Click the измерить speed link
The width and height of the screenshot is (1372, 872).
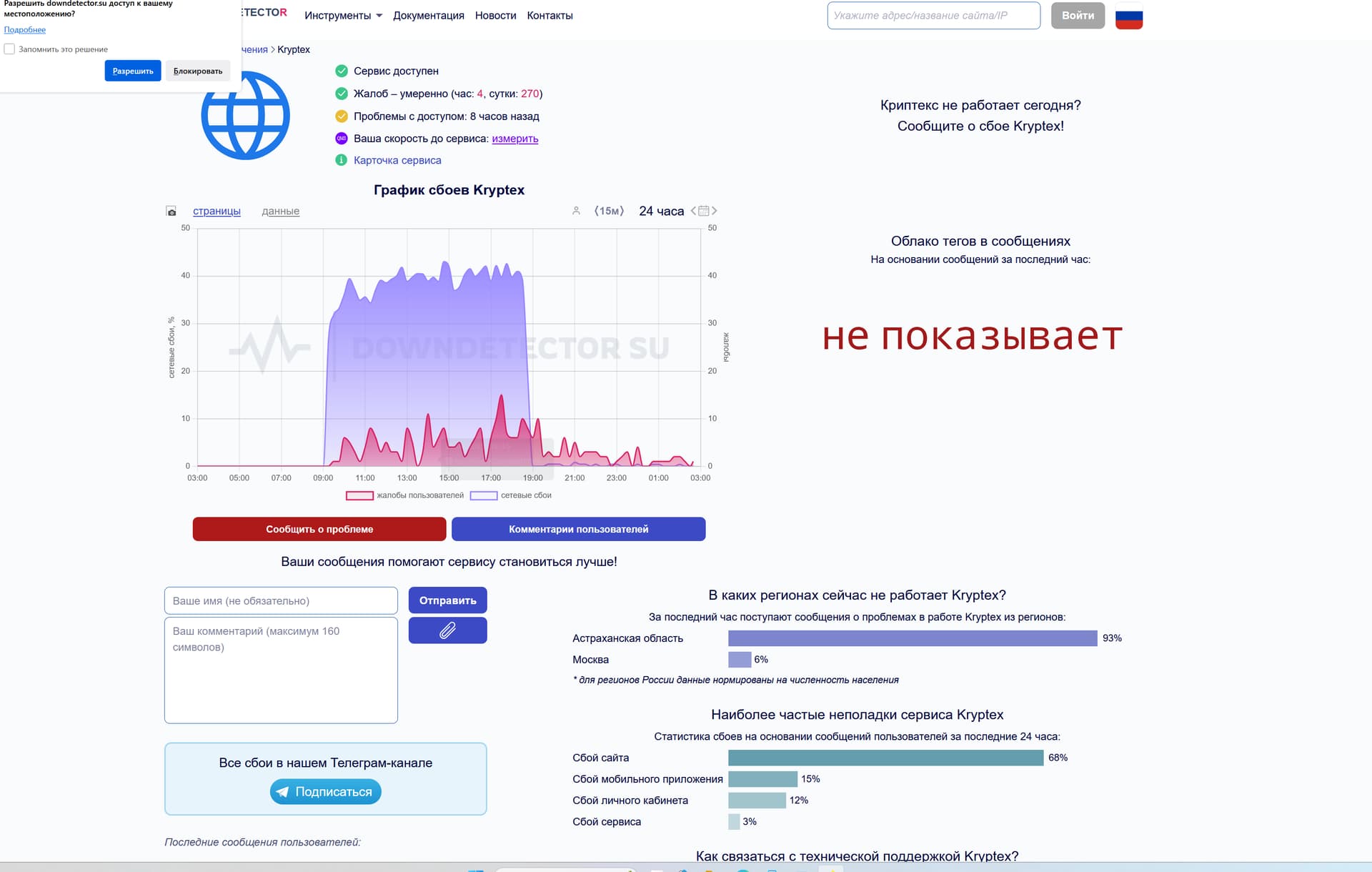pyautogui.click(x=514, y=139)
